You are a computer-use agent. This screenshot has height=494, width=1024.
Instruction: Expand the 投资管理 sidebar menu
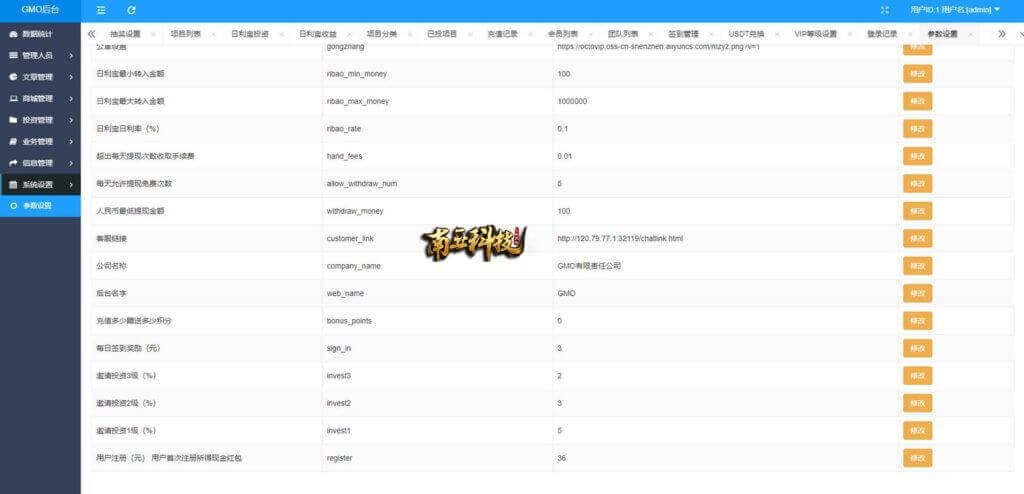pyautogui.click(x=40, y=120)
